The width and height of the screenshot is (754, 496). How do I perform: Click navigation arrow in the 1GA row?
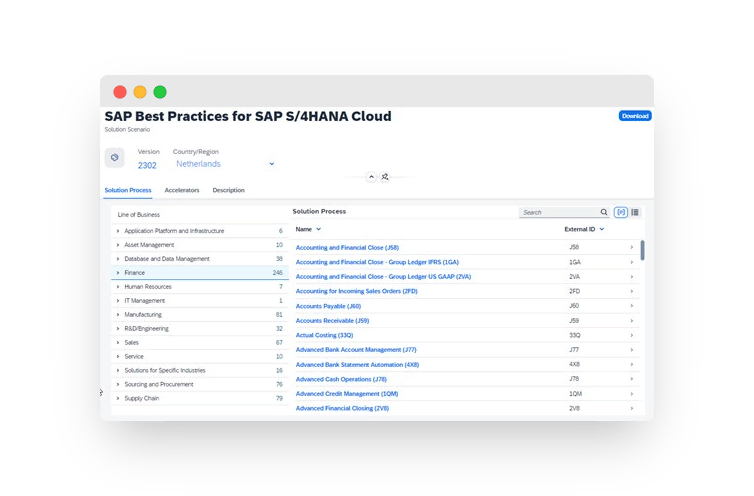(x=632, y=262)
